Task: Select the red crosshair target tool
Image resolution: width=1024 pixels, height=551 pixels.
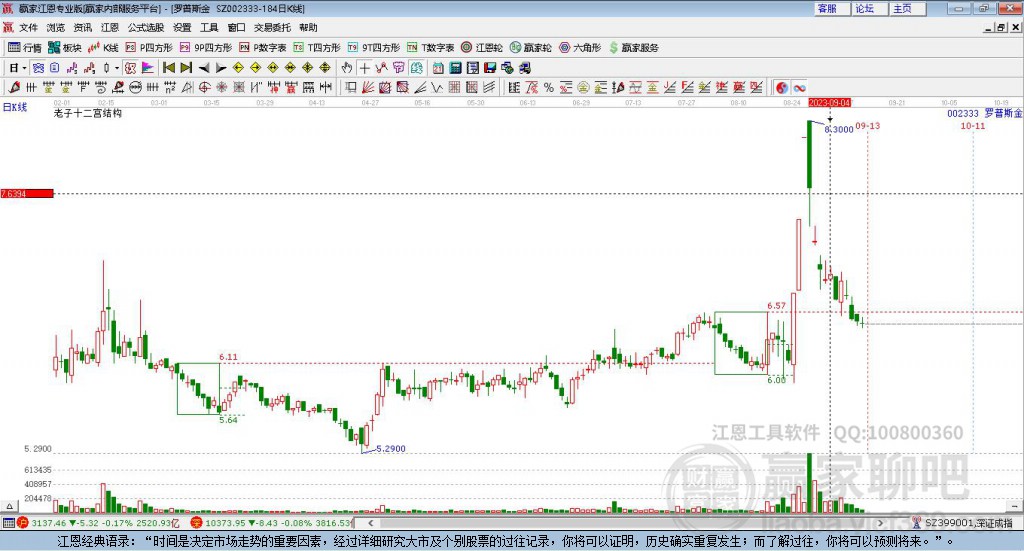Action: 204,87
